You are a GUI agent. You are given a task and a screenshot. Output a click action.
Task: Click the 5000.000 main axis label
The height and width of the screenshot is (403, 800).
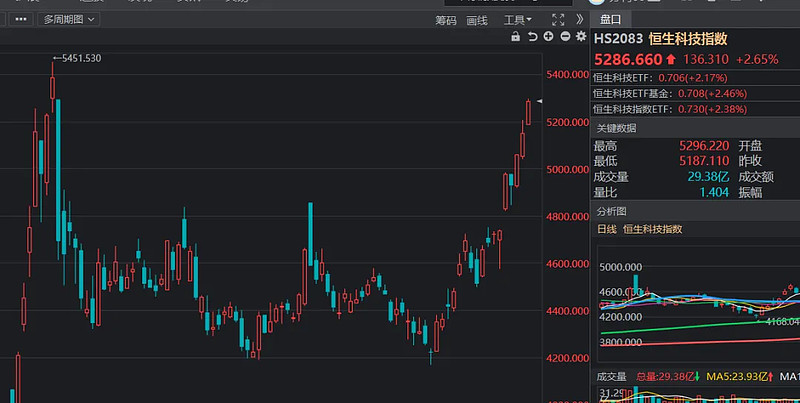pyautogui.click(x=567, y=169)
